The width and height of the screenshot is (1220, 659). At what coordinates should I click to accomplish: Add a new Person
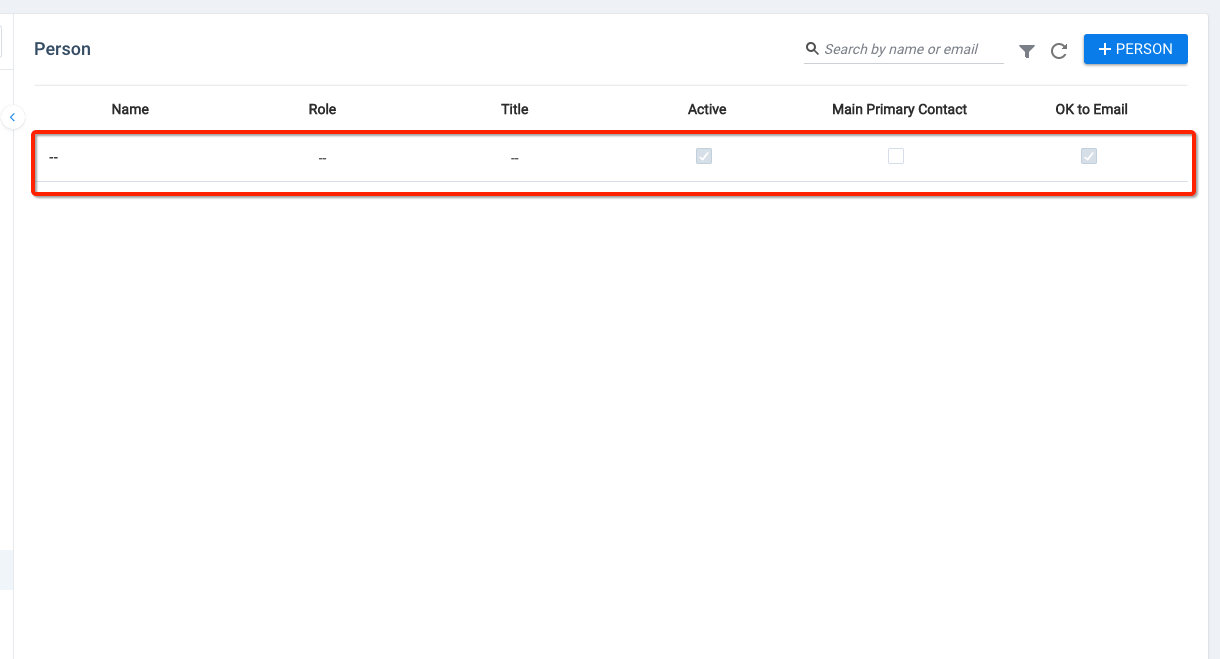pyautogui.click(x=1135, y=49)
